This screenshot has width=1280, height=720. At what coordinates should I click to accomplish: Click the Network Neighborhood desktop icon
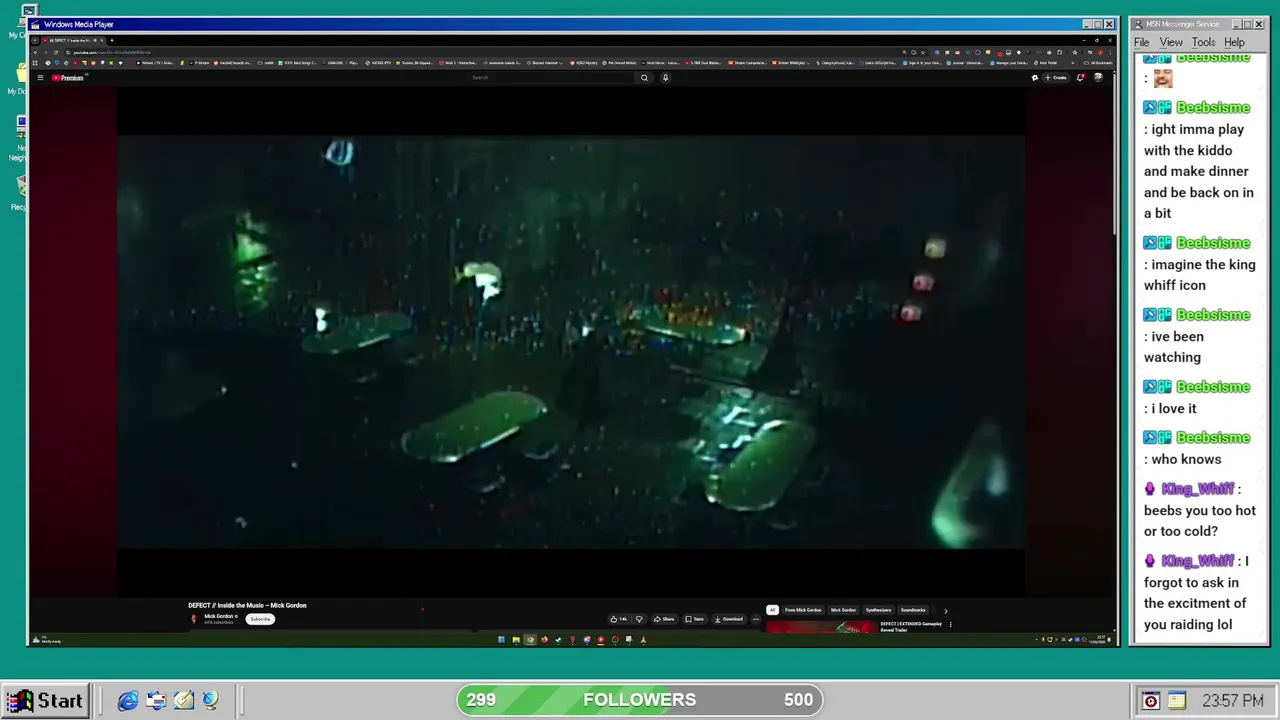click(20, 138)
